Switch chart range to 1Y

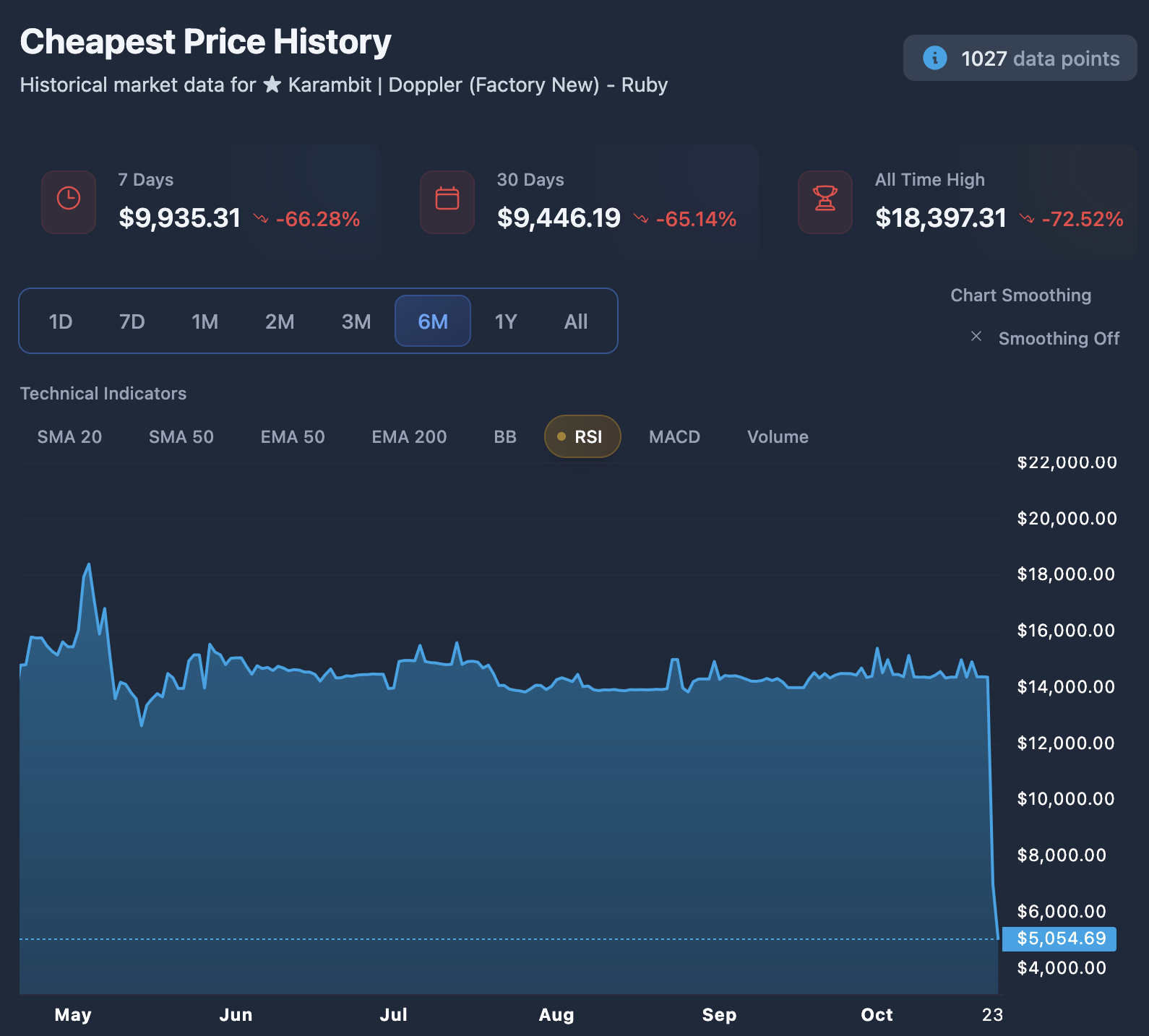tap(506, 321)
